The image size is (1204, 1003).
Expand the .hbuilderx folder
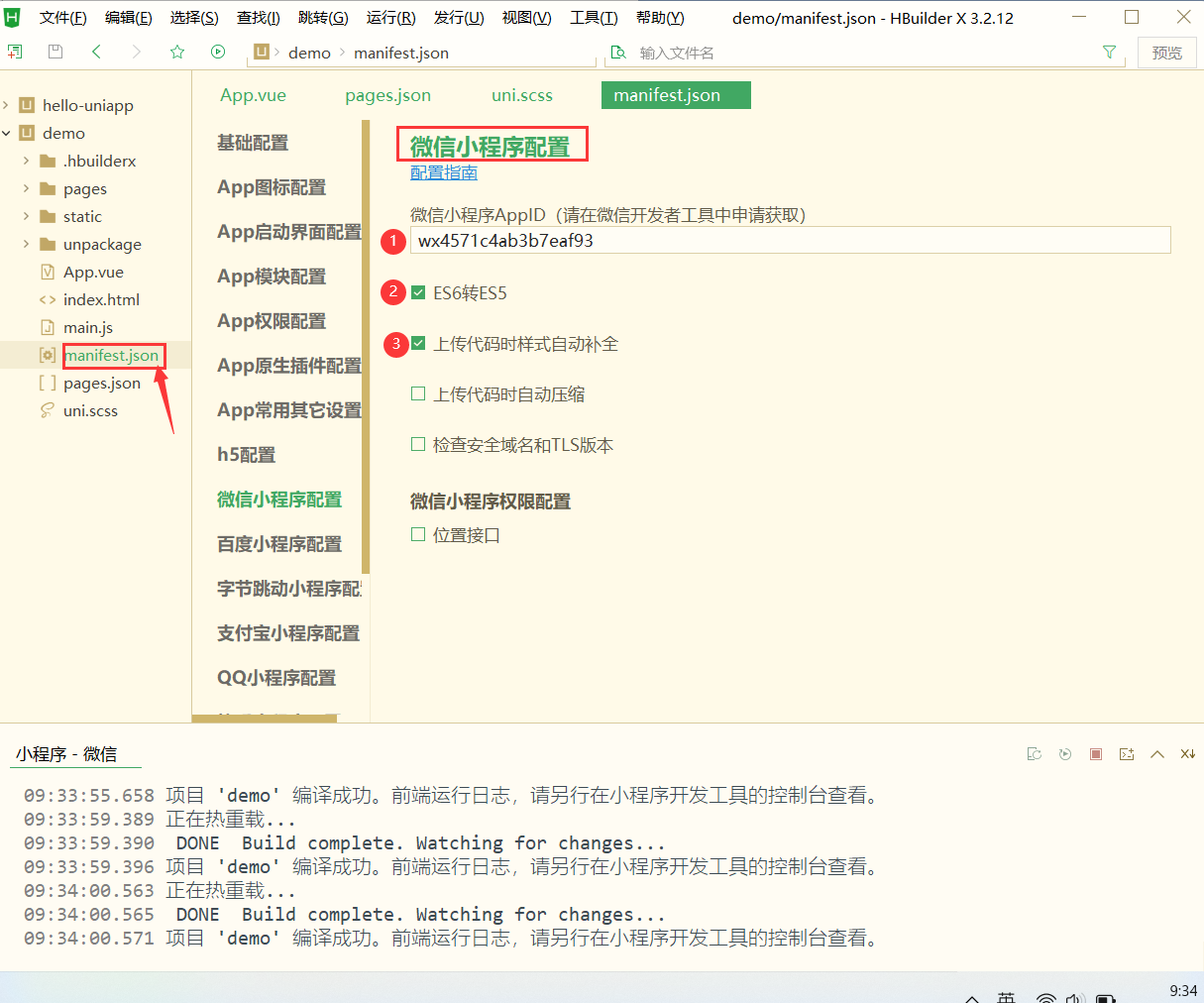coord(27,161)
